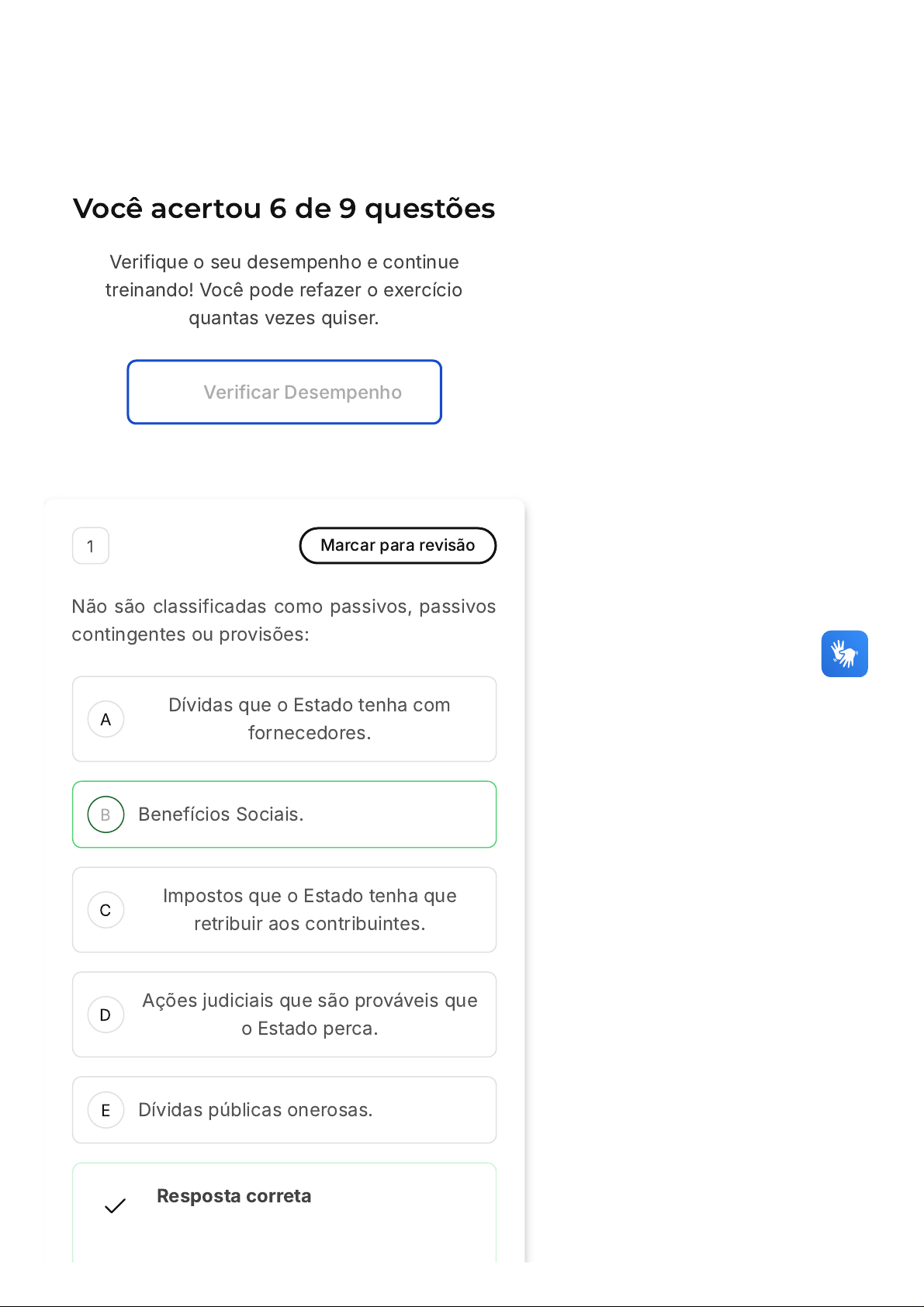Click answer text 'Impostos que o Estado tenha que retribuir'
This screenshot has width=924, height=1307.
point(309,909)
